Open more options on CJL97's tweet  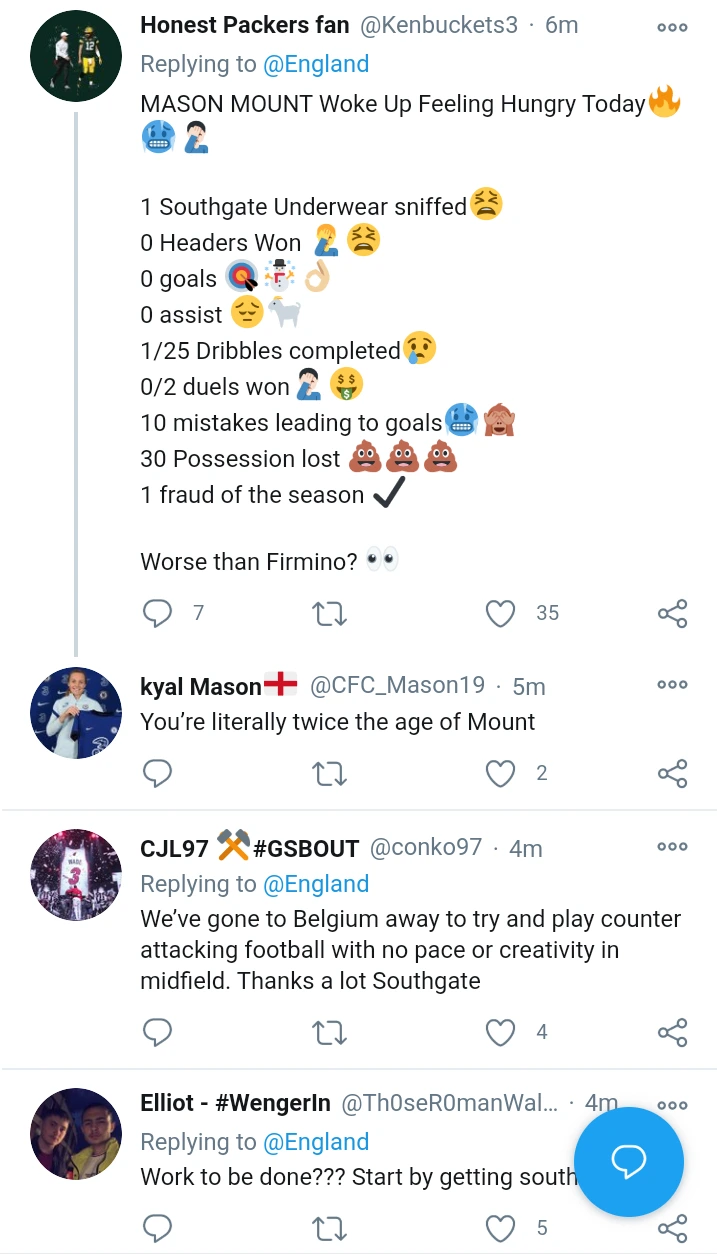672,847
